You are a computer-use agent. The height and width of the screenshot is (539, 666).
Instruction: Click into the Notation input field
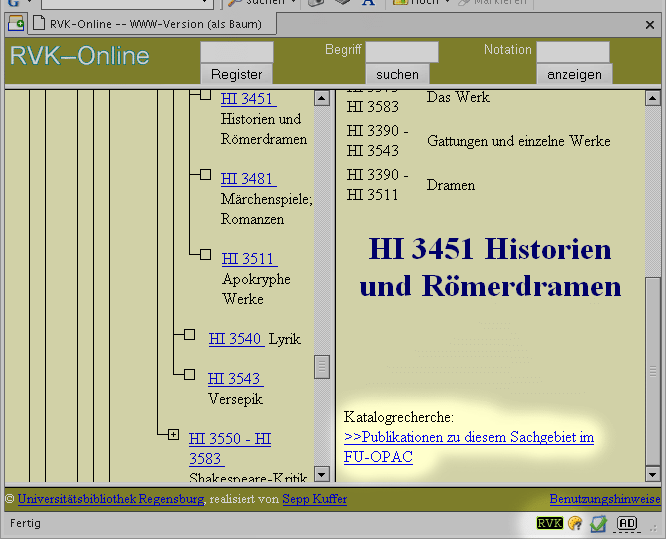(572, 52)
